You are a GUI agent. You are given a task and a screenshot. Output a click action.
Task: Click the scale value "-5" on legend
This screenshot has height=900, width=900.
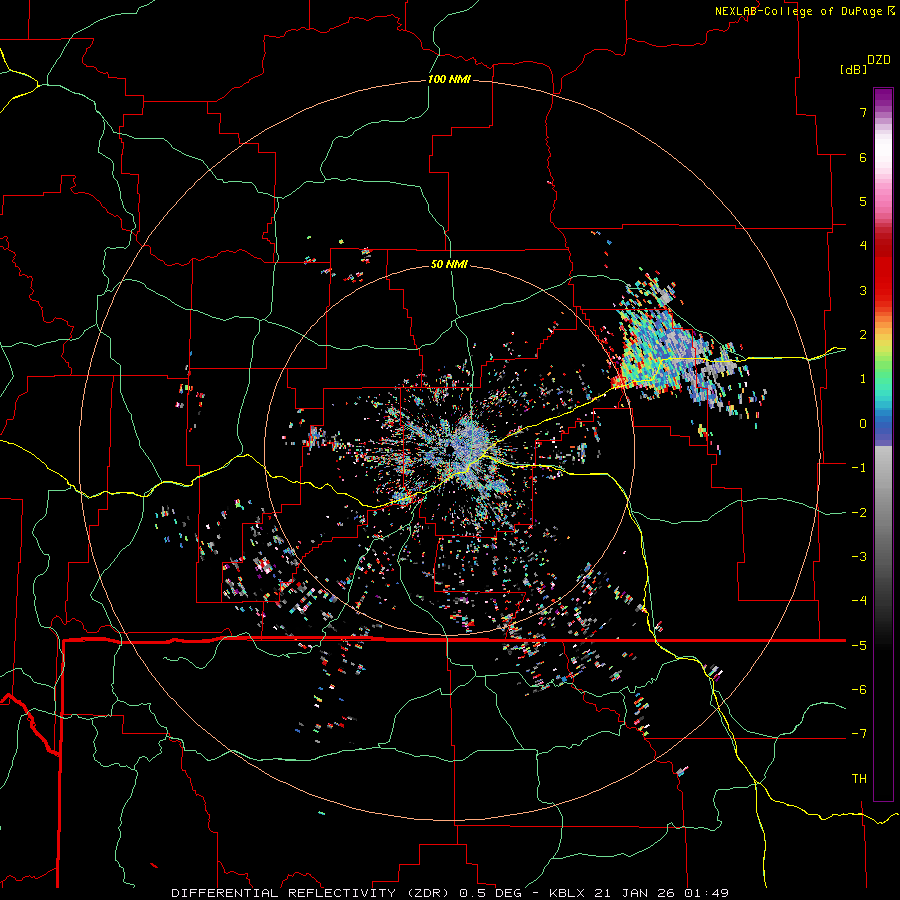[x=859, y=646]
